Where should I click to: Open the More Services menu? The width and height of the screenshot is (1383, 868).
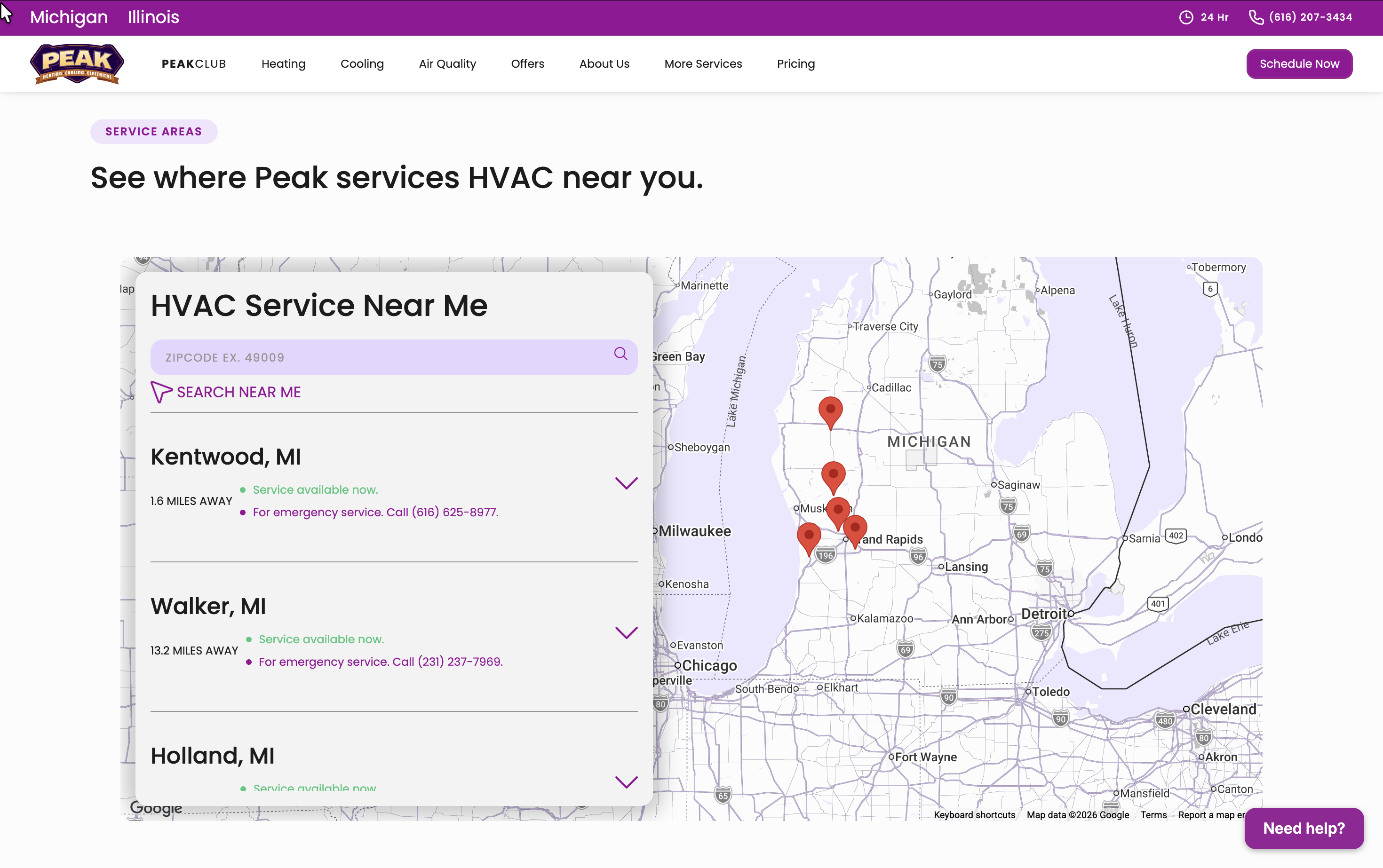coord(703,64)
